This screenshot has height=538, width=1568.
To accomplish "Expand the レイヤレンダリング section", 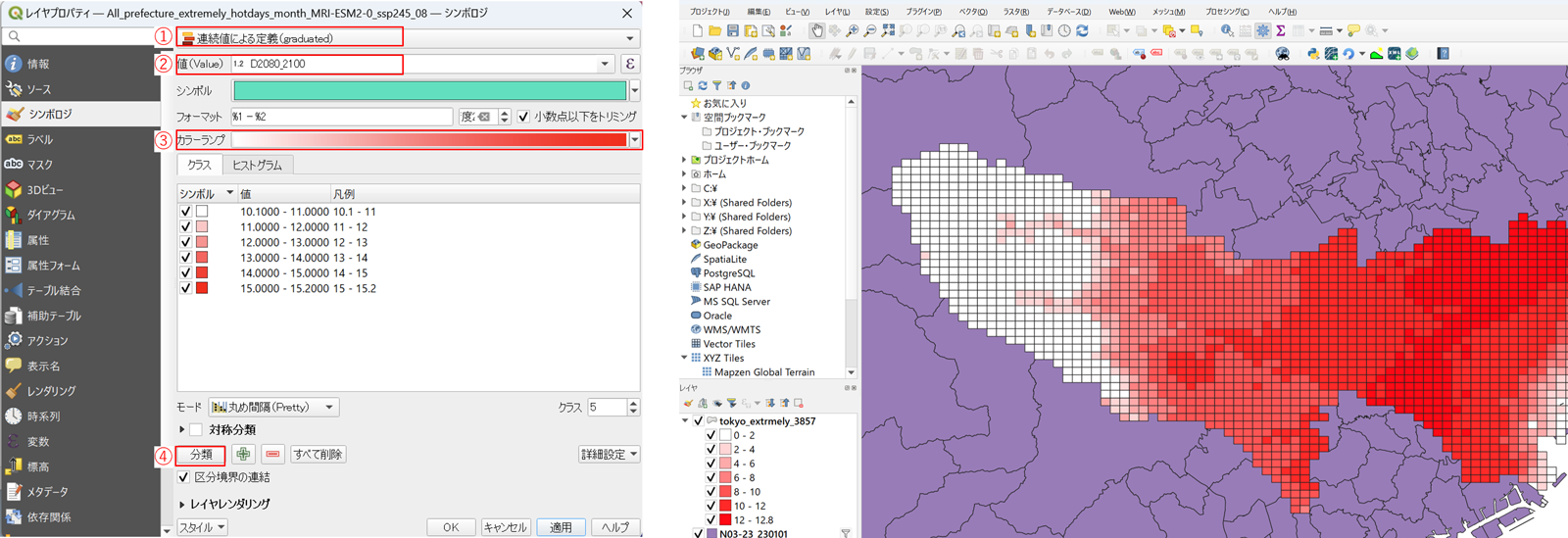I will pos(182,504).
